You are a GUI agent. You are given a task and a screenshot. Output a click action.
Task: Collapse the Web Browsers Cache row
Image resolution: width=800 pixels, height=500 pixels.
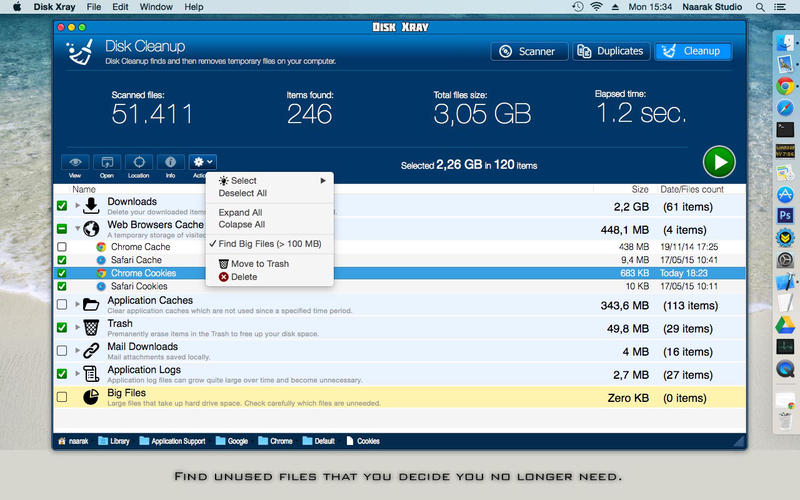(77, 229)
